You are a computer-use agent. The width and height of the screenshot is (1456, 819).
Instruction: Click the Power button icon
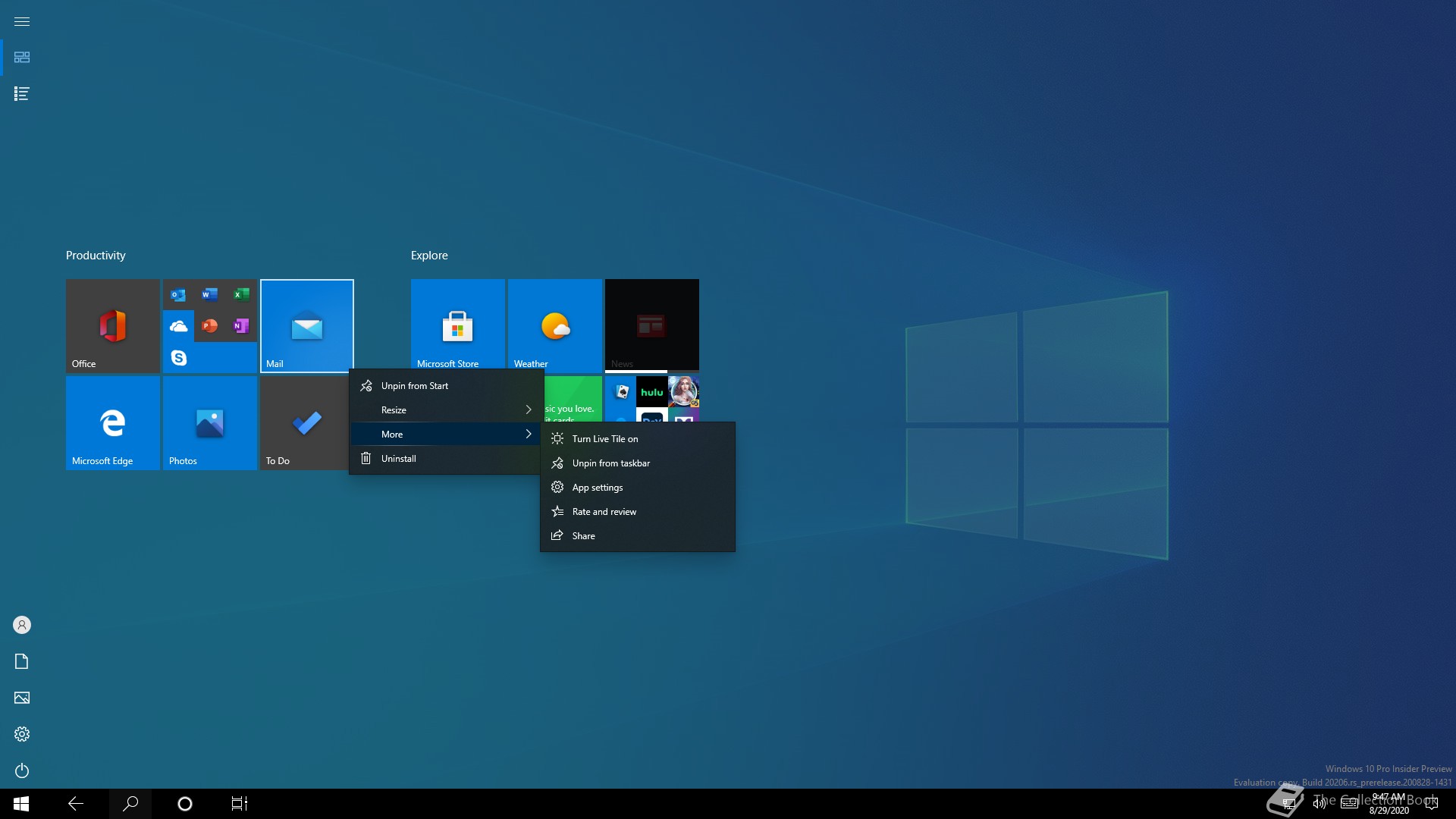[x=22, y=770]
